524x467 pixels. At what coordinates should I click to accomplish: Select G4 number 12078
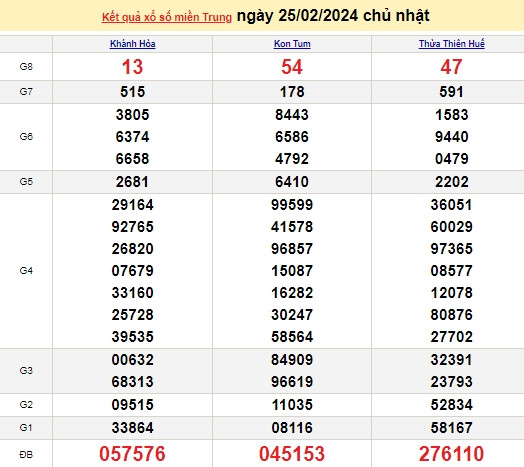pyautogui.click(x=451, y=293)
